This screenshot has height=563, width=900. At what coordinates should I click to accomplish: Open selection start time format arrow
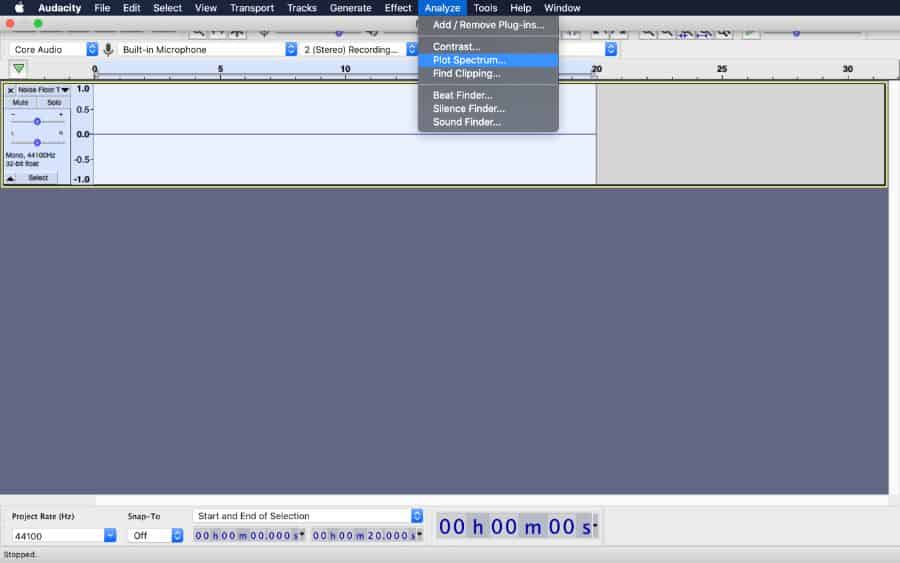pyautogui.click(x=302, y=534)
